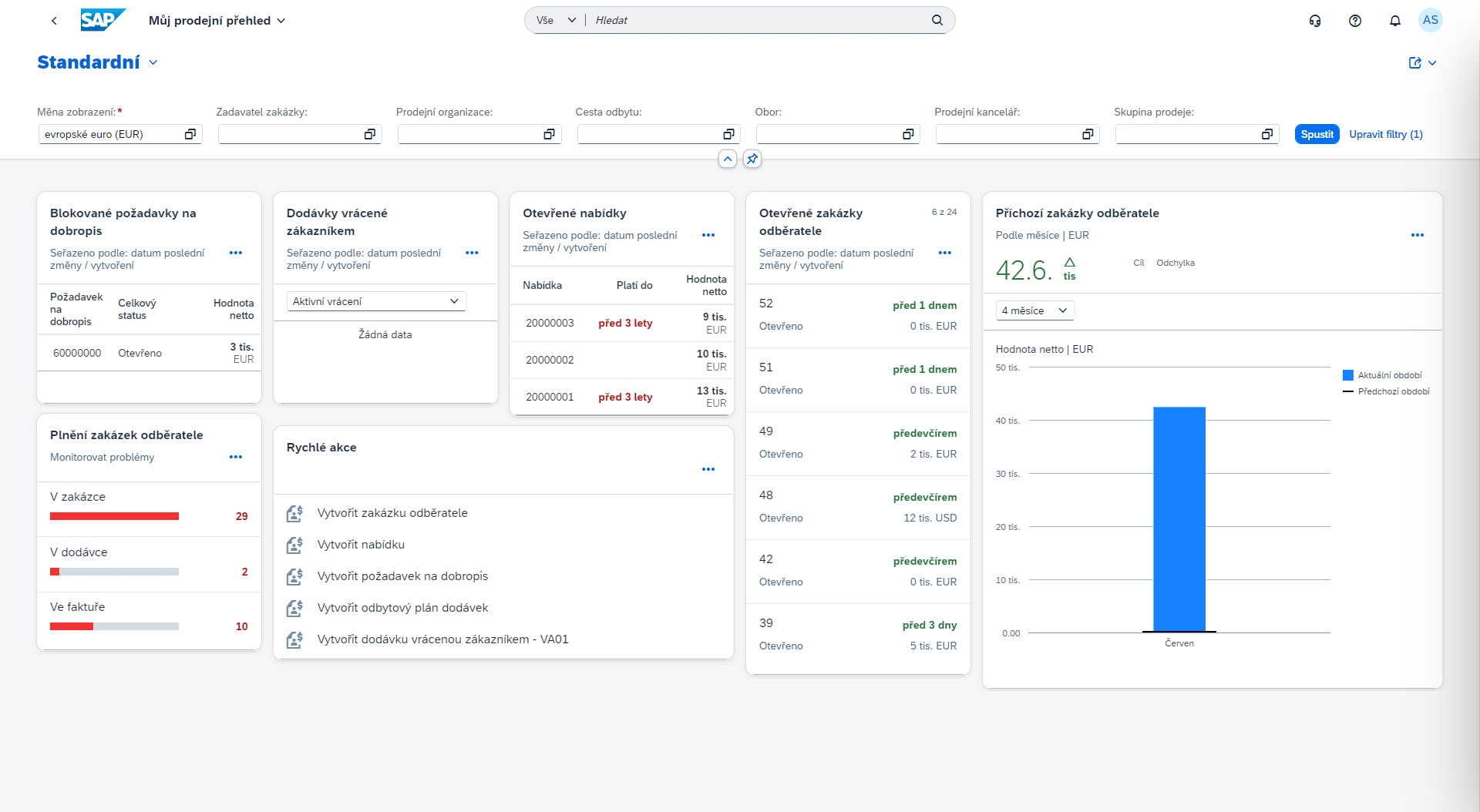Image resolution: width=1480 pixels, height=812 pixels.
Task: Pin the filter bar with the pin toggle
Action: (752, 159)
